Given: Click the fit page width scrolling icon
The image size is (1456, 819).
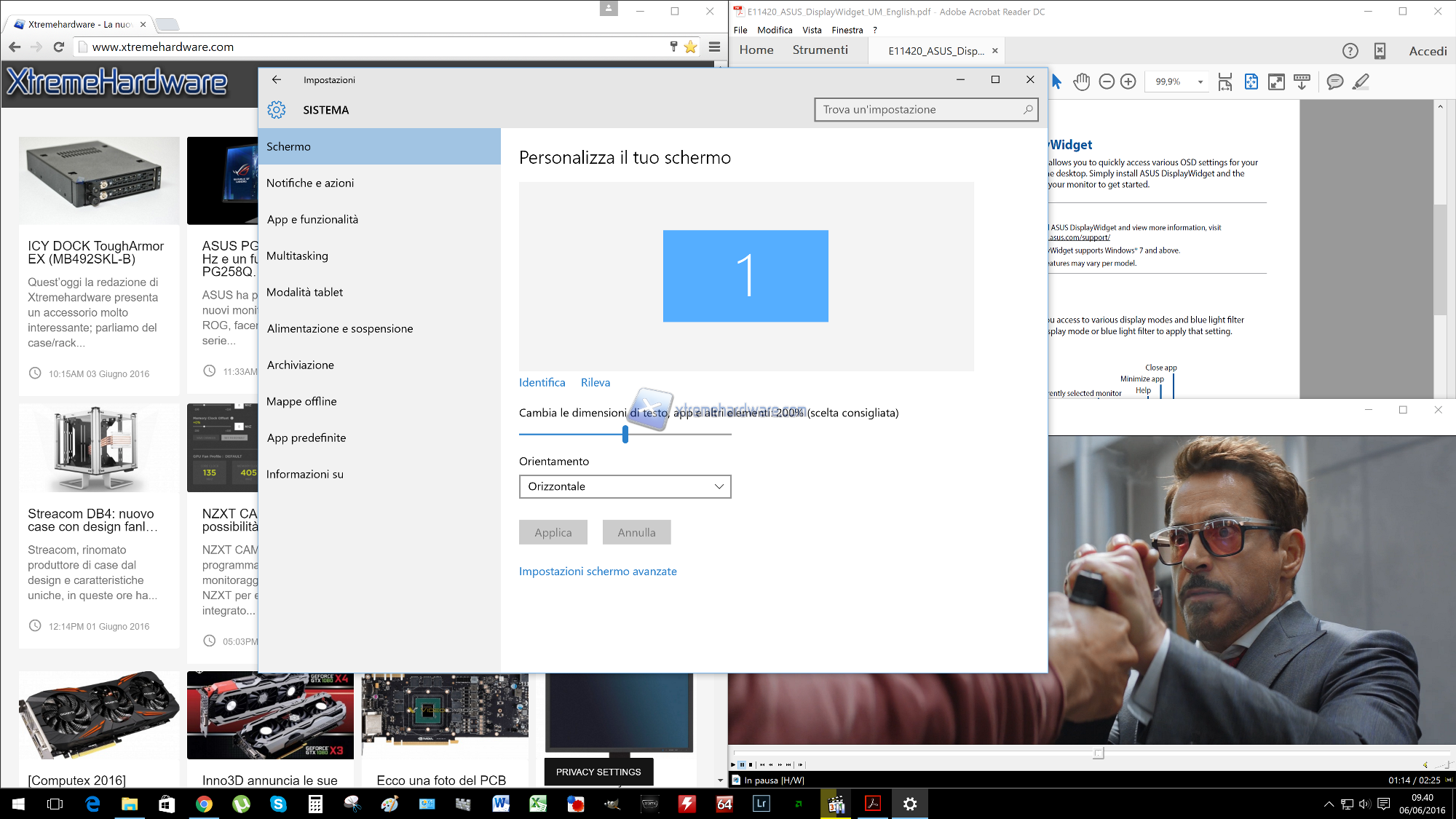Looking at the screenshot, I should 1225,82.
